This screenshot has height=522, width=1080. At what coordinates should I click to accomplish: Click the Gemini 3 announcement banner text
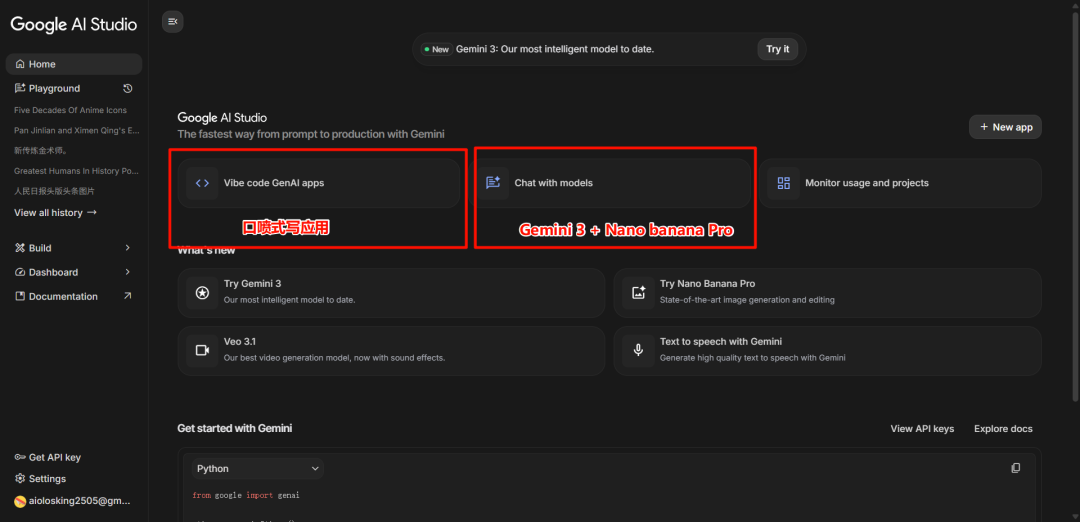(x=554, y=50)
